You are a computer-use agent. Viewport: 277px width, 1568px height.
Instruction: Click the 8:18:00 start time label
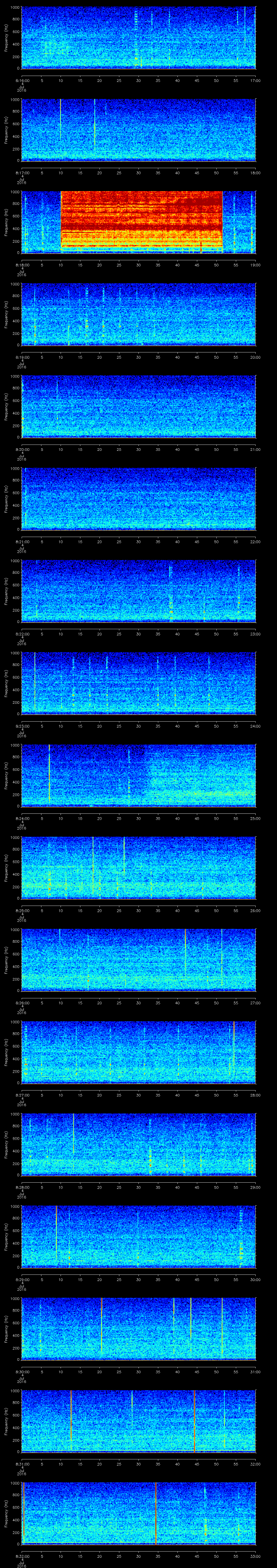[22, 265]
